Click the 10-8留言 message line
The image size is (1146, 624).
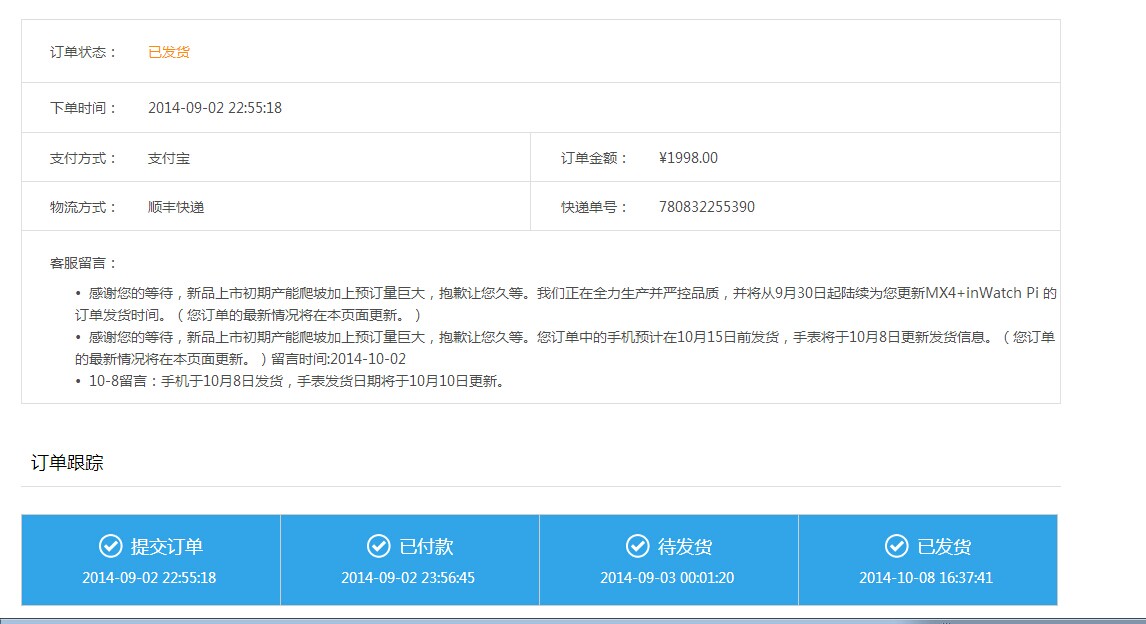[290, 381]
